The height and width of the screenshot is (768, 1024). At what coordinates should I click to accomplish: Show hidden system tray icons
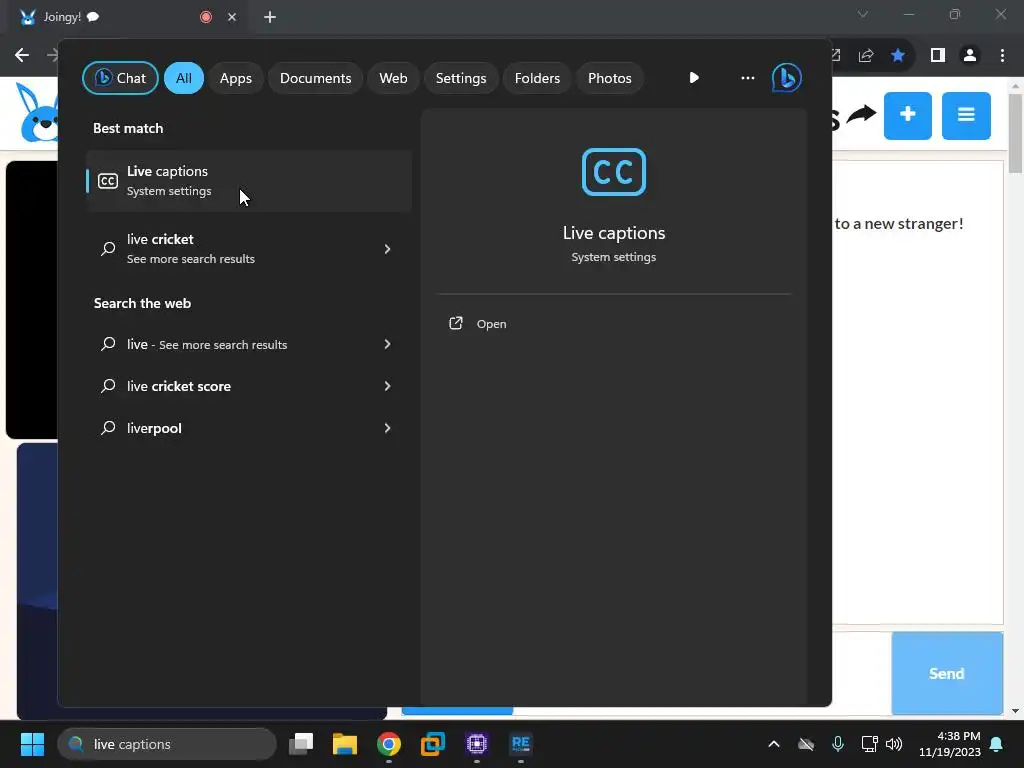[x=774, y=744]
